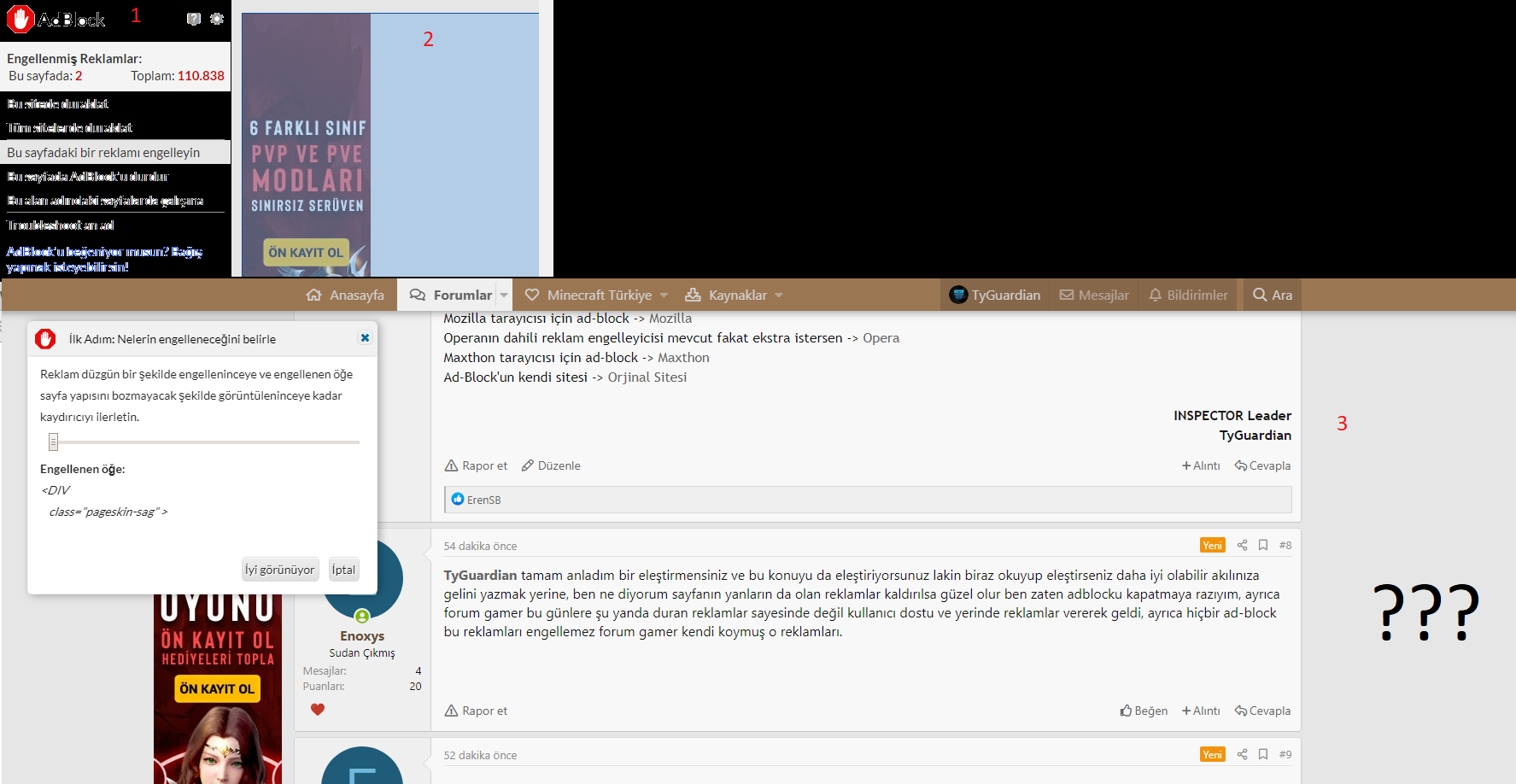Click Cevapla on Enoxys's post

click(1262, 711)
